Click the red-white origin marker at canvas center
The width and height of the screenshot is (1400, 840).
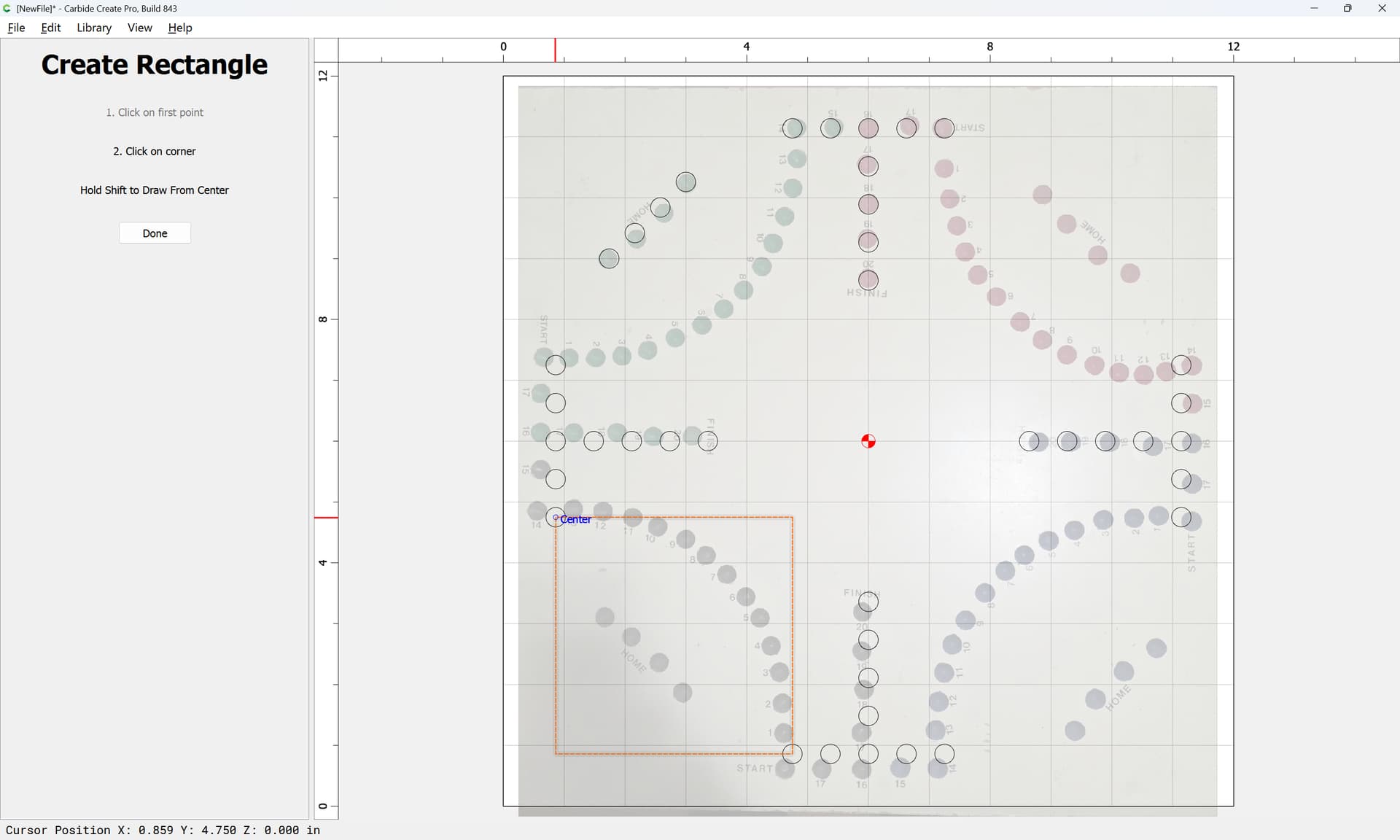(x=868, y=441)
